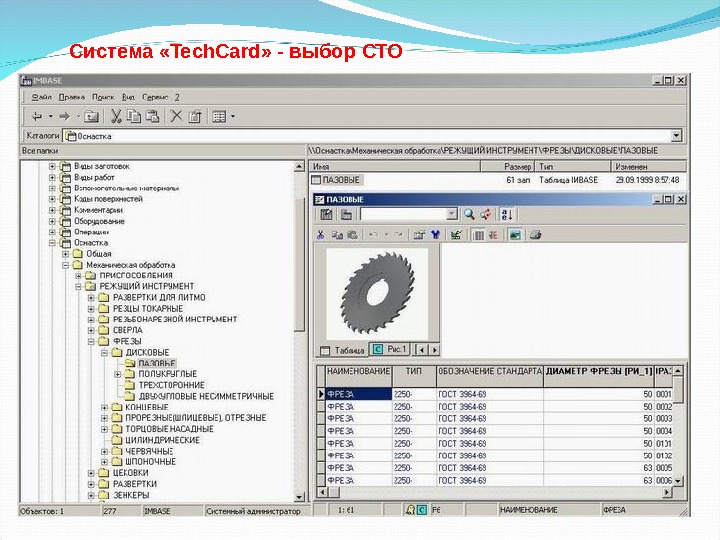This screenshot has height=540, width=720.
Task: Click the Views list icon in main toolbar
Action: (219, 117)
